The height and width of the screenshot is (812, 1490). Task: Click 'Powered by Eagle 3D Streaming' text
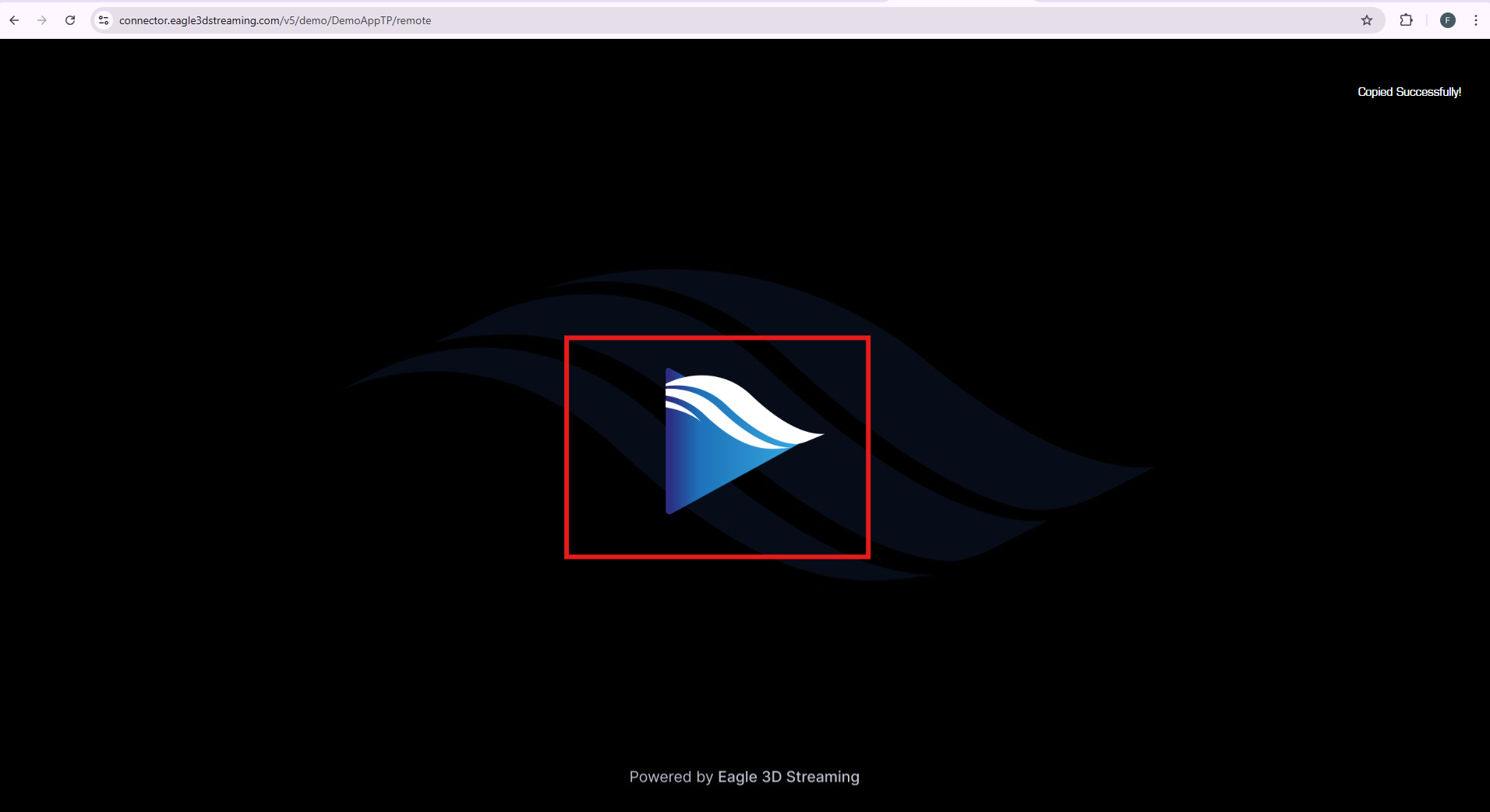point(744,777)
